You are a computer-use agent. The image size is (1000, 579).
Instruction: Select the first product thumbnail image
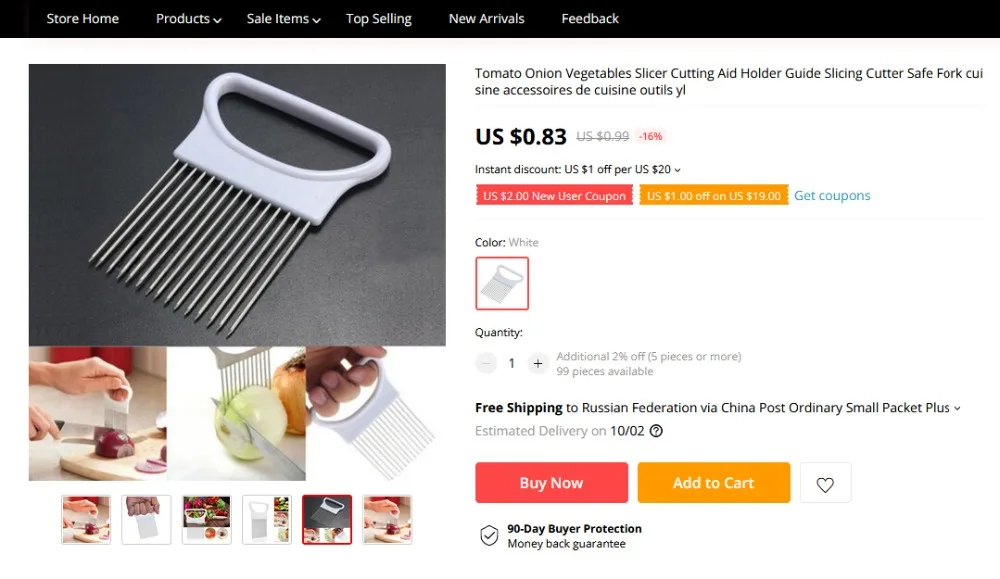tap(86, 520)
